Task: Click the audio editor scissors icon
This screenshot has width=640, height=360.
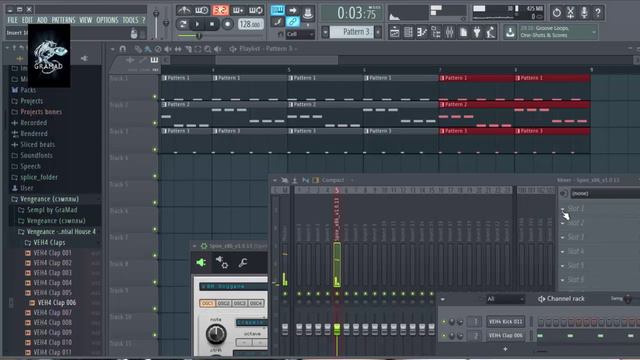Action: (x=571, y=13)
